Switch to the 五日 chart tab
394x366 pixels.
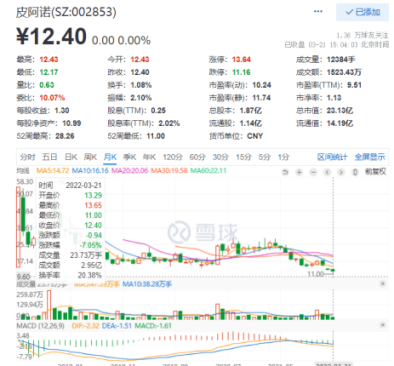(x=50, y=157)
